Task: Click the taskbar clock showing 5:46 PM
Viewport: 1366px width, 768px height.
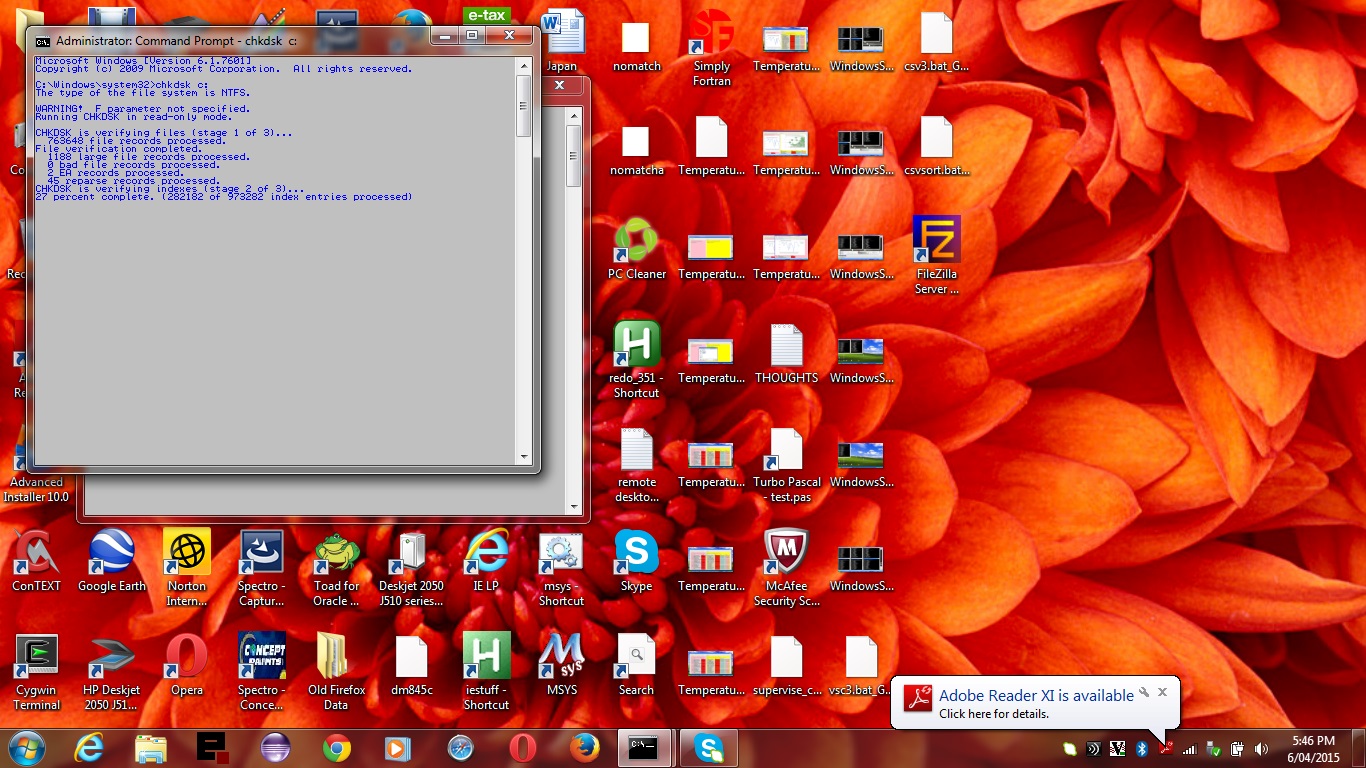Action: [1313, 748]
